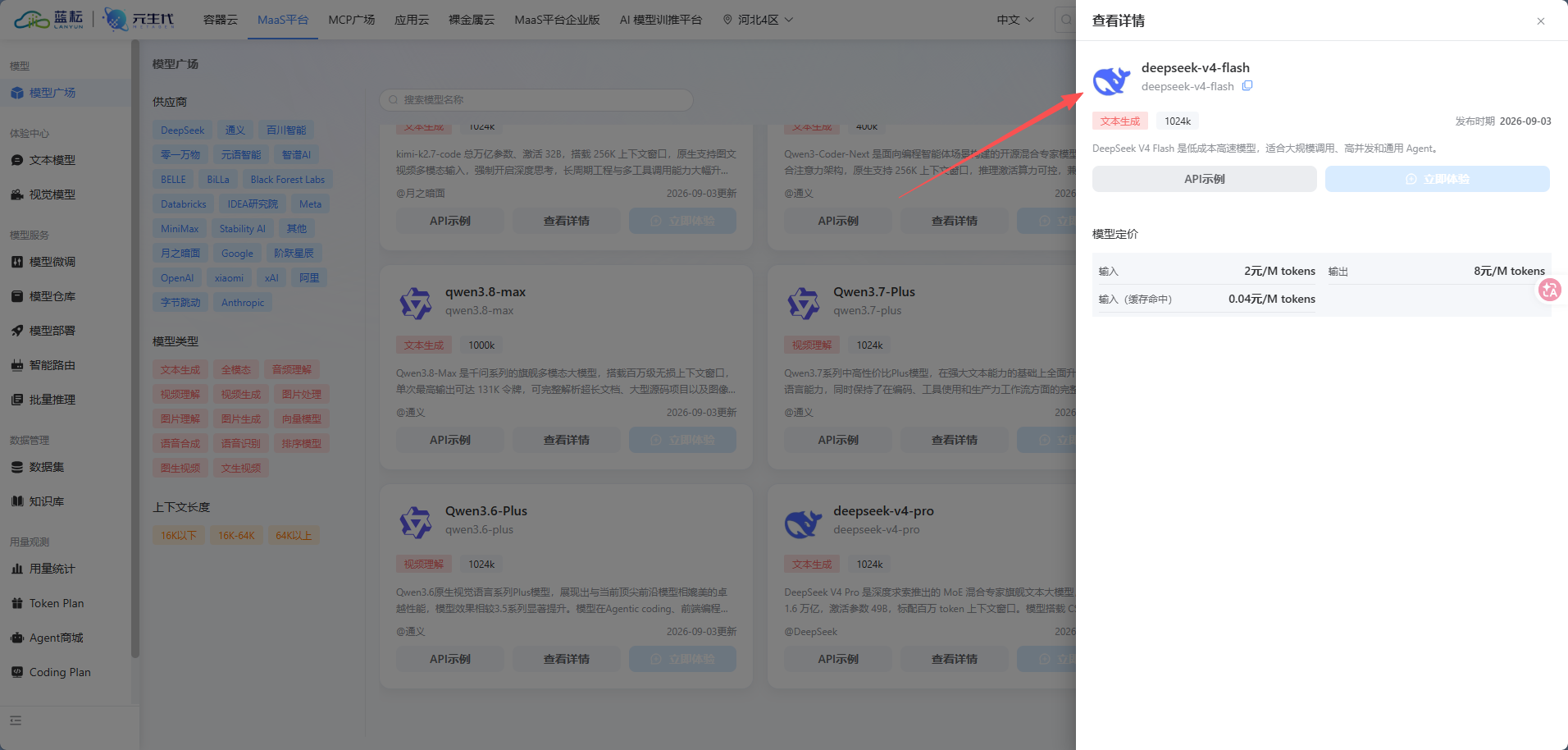This screenshot has height=750, width=1568.
Task: Click the deepseek-v4-pro model logo
Action: pyautogui.click(x=804, y=523)
